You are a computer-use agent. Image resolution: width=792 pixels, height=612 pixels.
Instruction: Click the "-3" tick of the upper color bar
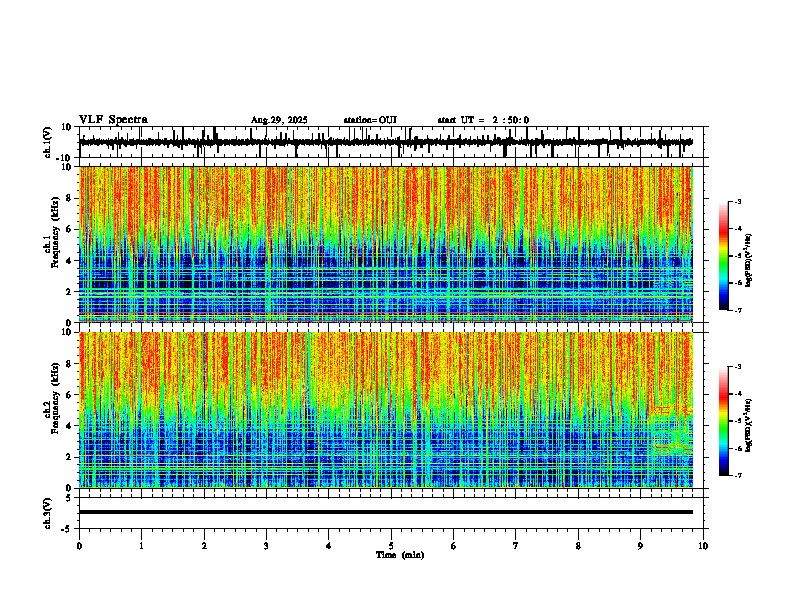737,202
